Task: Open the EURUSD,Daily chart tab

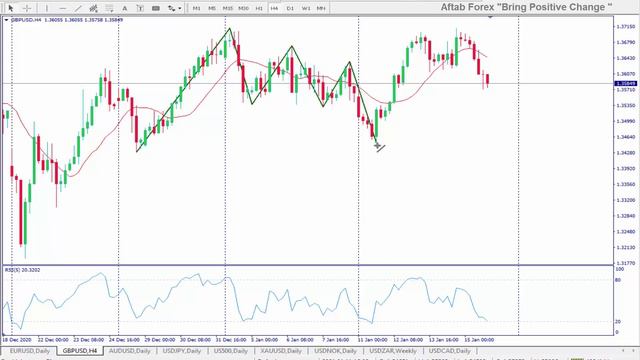Action: (29, 351)
